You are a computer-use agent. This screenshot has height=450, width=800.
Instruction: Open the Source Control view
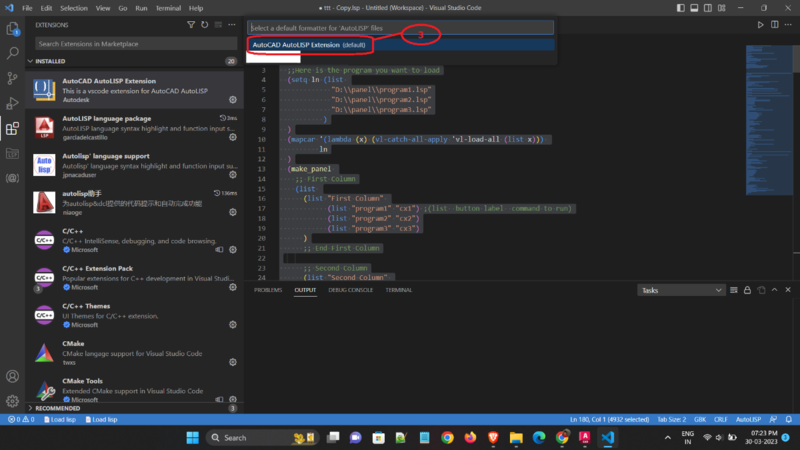12,78
